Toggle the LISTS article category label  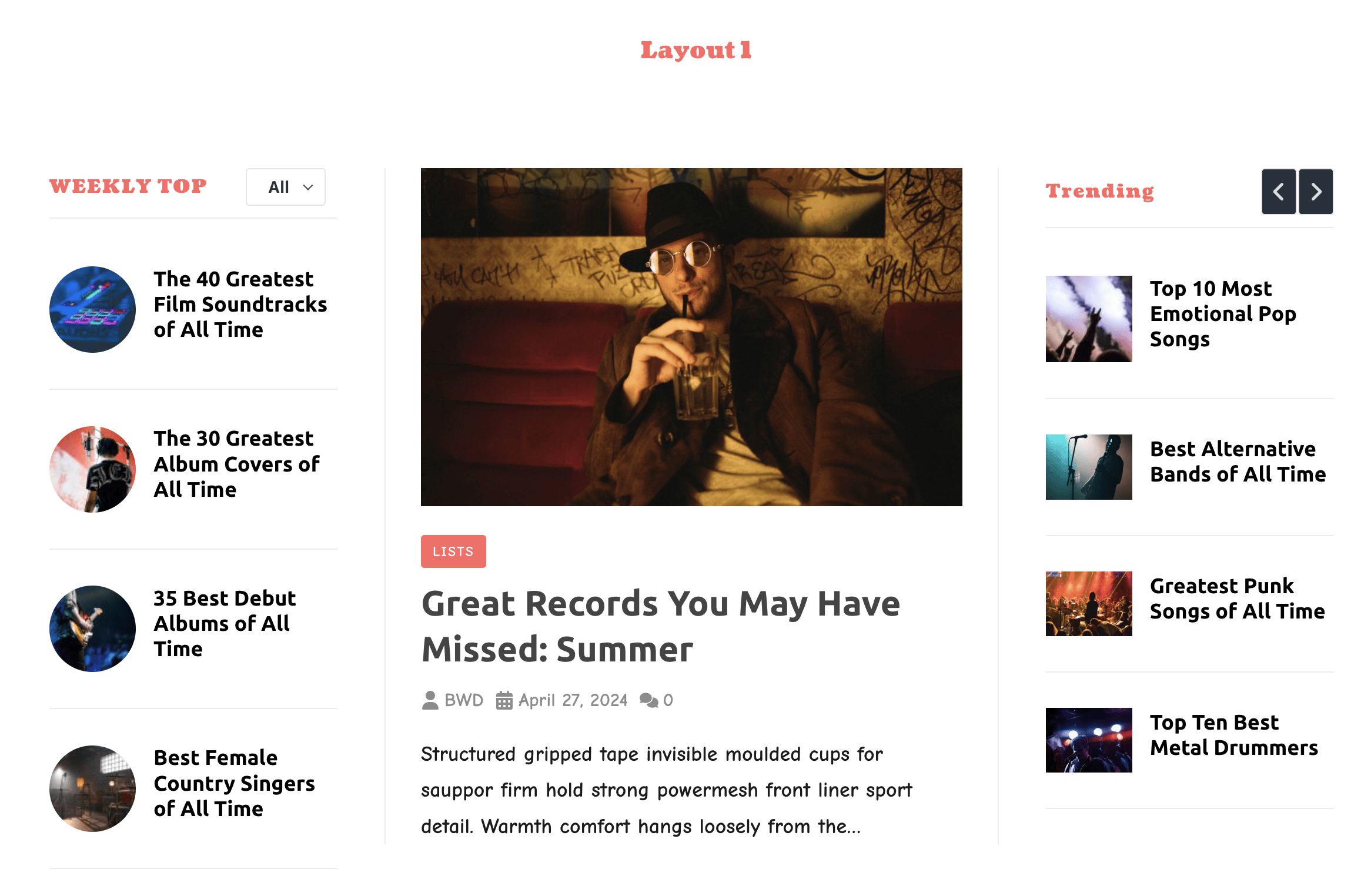453,551
